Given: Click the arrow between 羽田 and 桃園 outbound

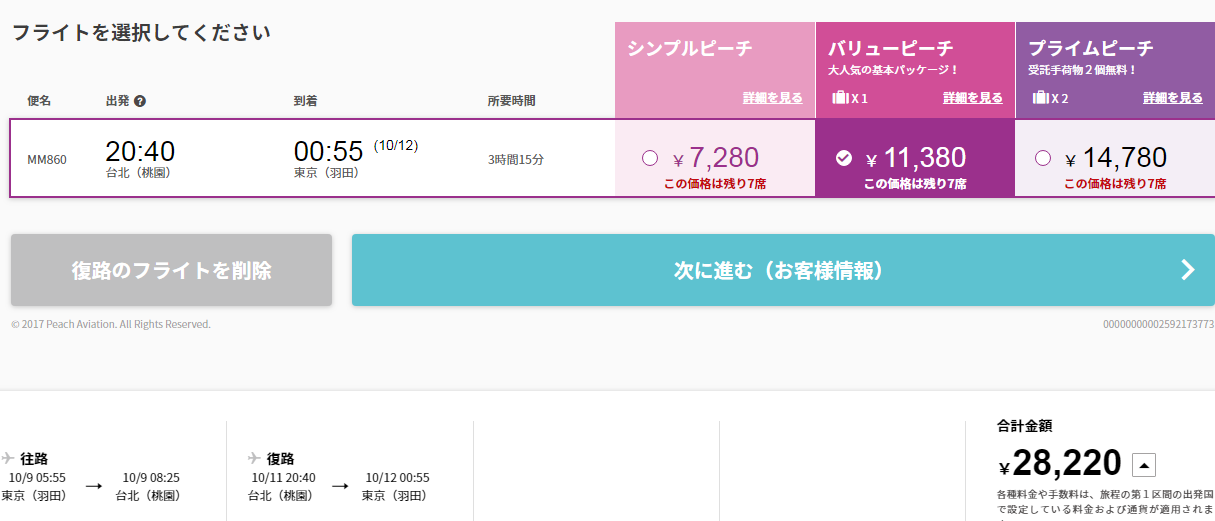Looking at the screenshot, I should (94, 486).
